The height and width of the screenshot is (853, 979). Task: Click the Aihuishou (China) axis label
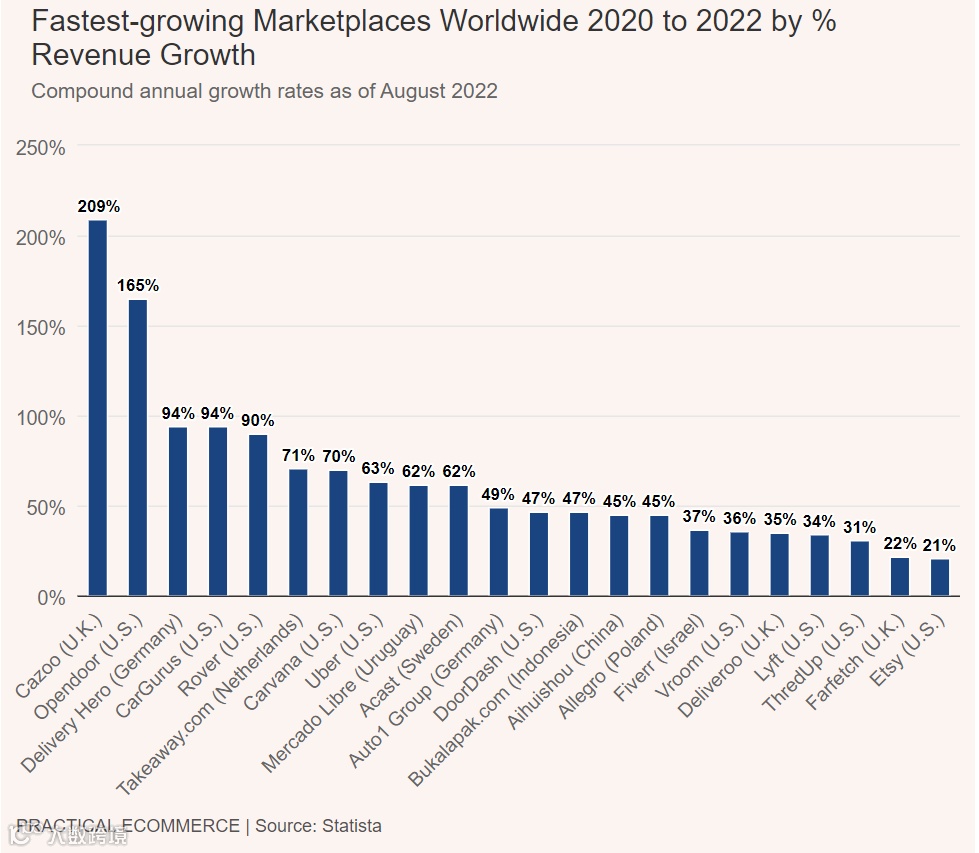click(565, 671)
